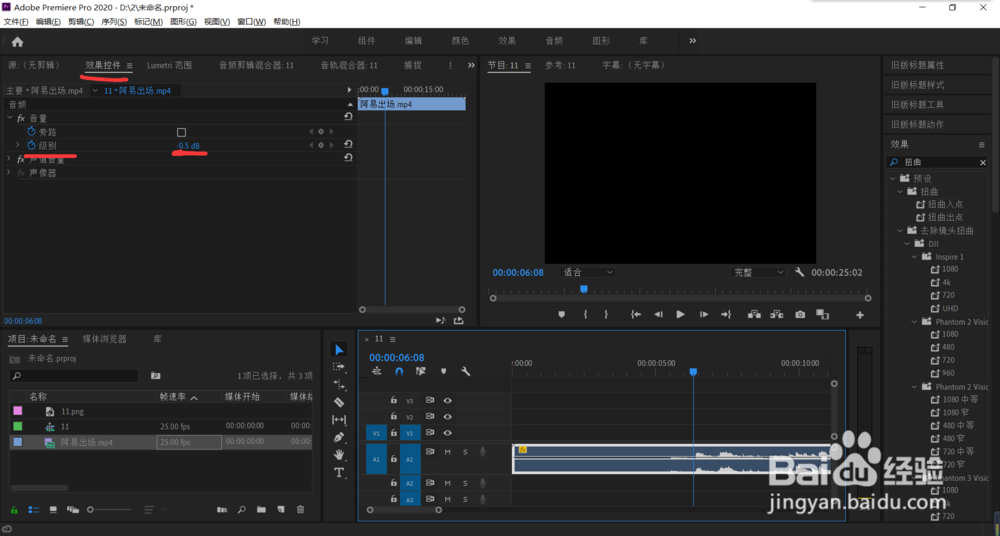1000x536 pixels.
Task: Toggle Bypass checkbox for Volume
Action: click(181, 132)
